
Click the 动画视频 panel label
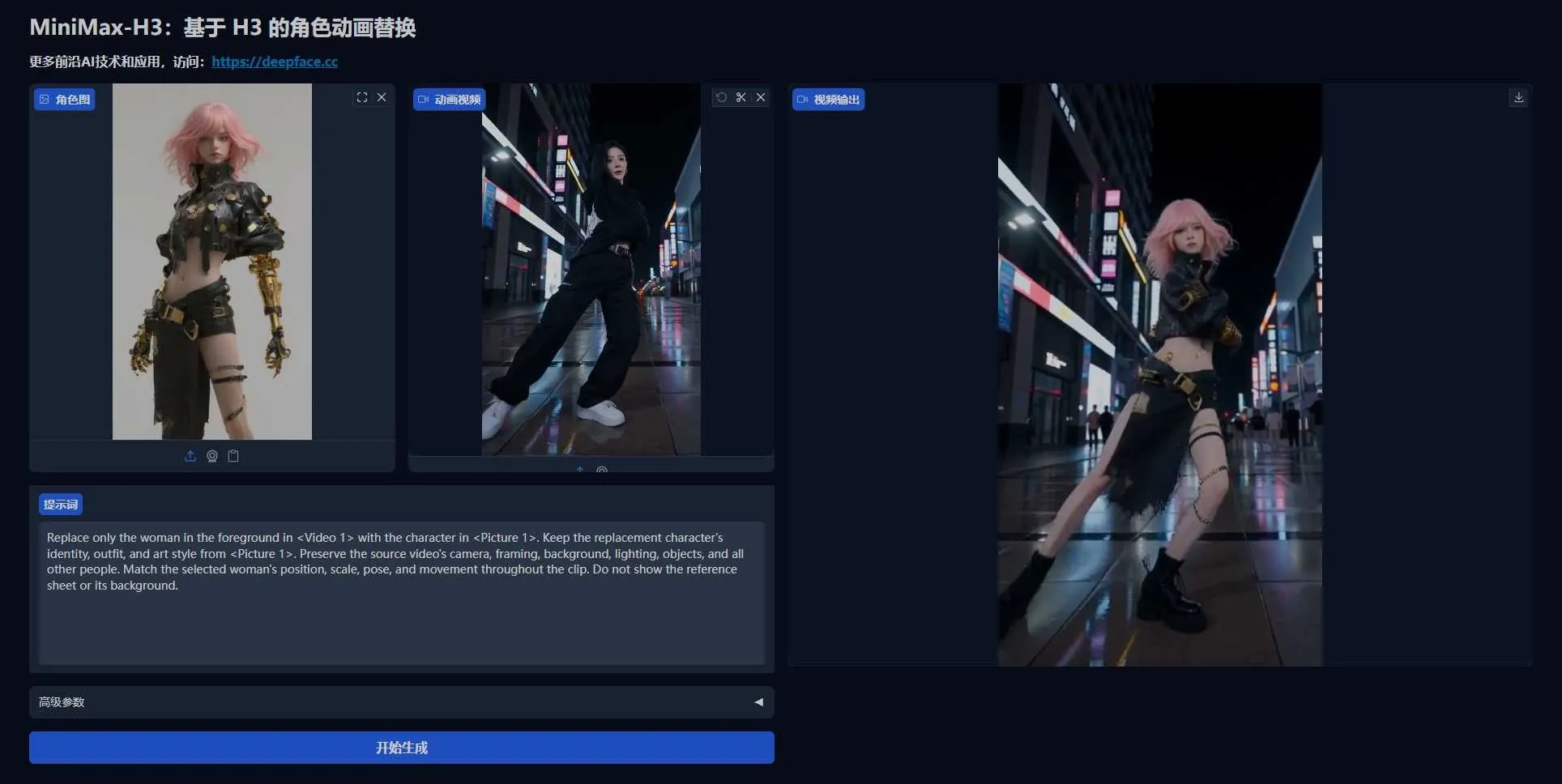pos(450,100)
